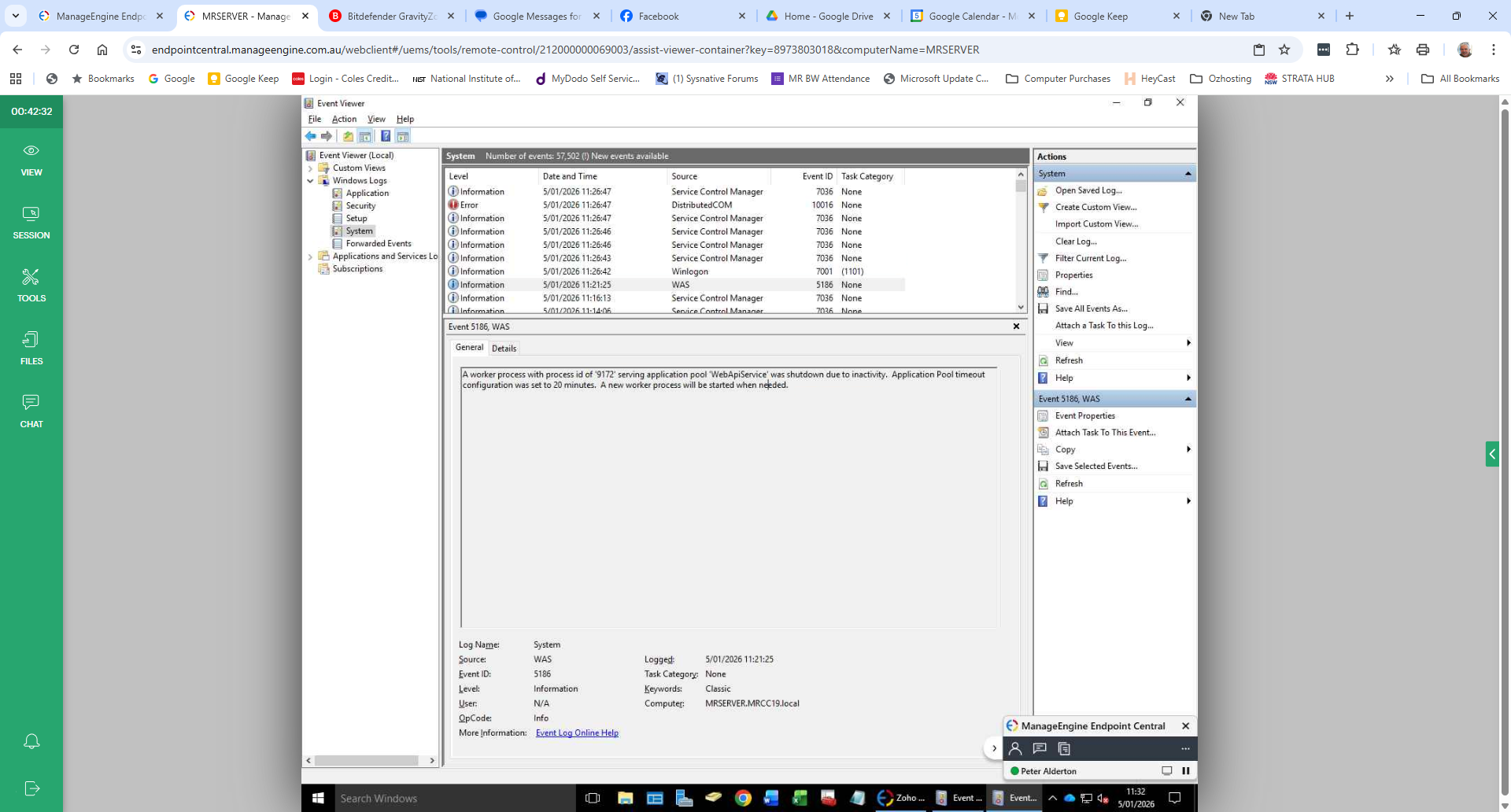Select the Winlogon 7001 event row

point(675,271)
